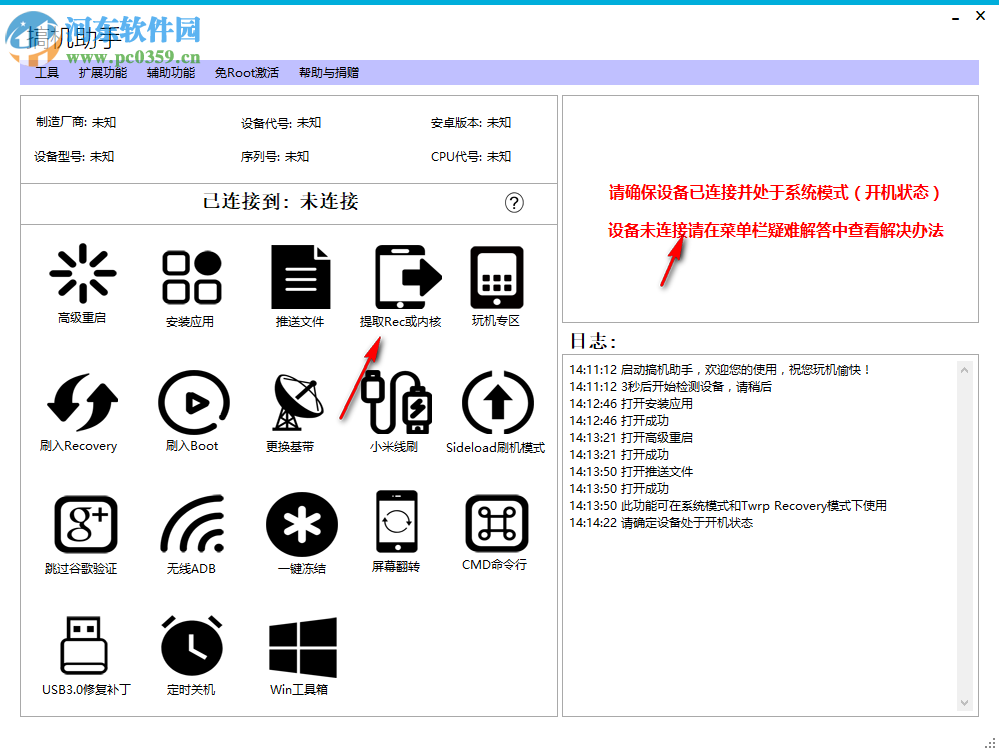The width and height of the screenshot is (999, 752).
Task: Minimize the 搞机助手 window
Action: 955,17
